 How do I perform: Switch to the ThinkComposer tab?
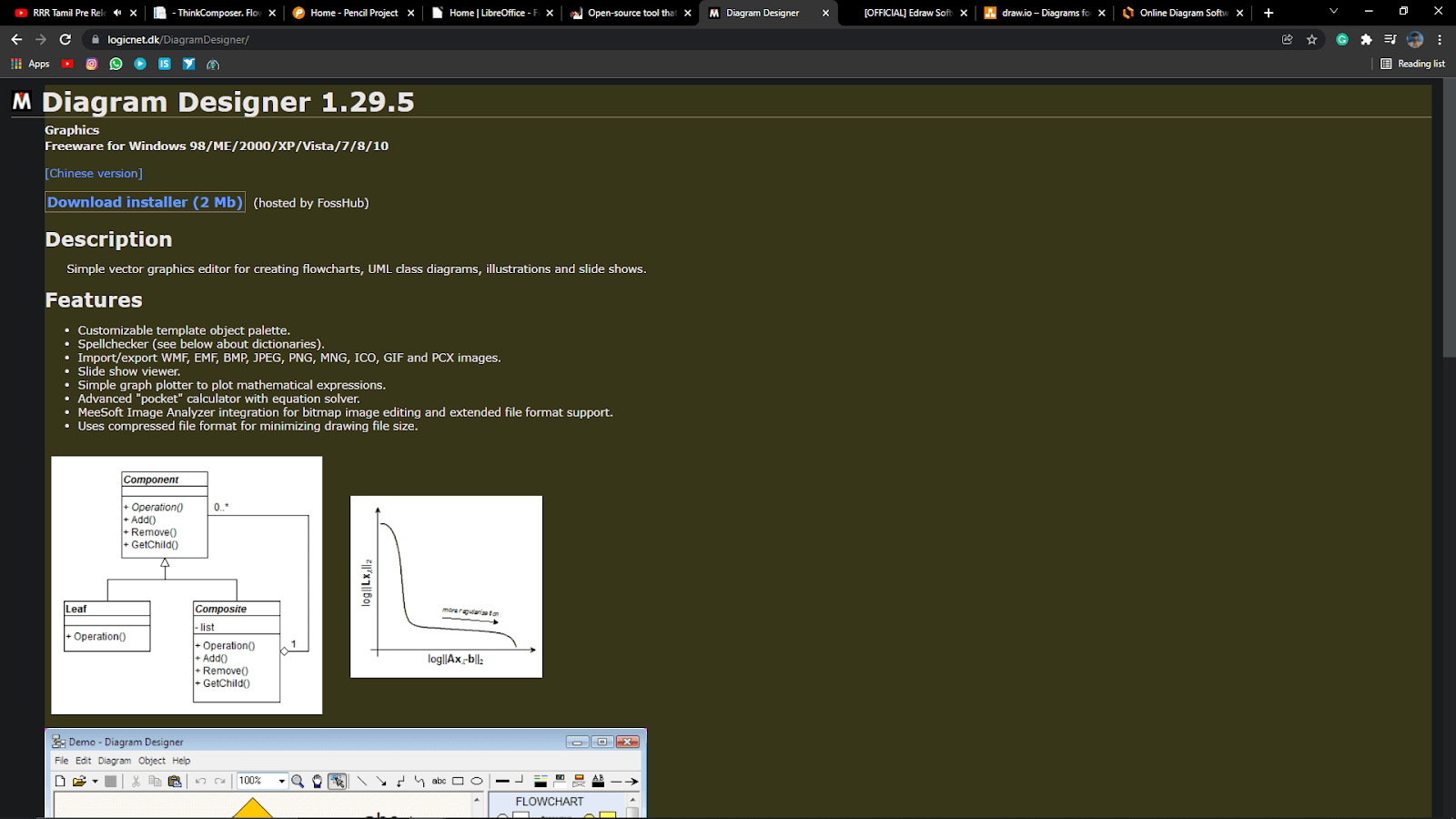pyautogui.click(x=211, y=13)
